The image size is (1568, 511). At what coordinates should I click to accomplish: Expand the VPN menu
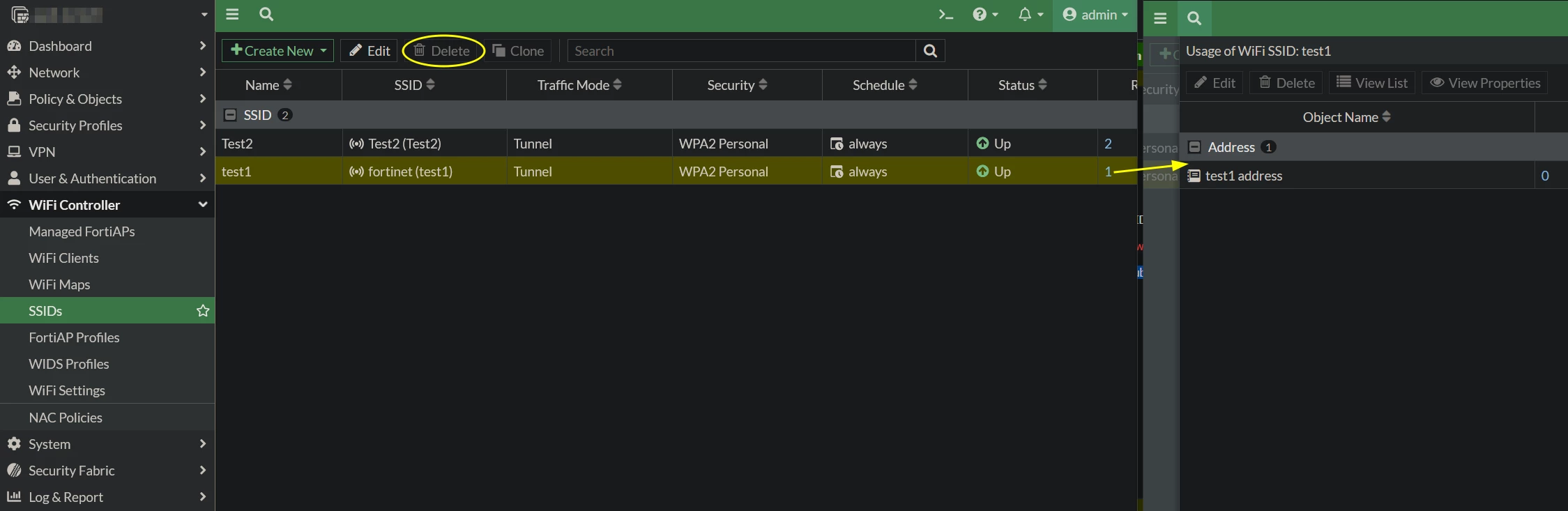coord(107,152)
